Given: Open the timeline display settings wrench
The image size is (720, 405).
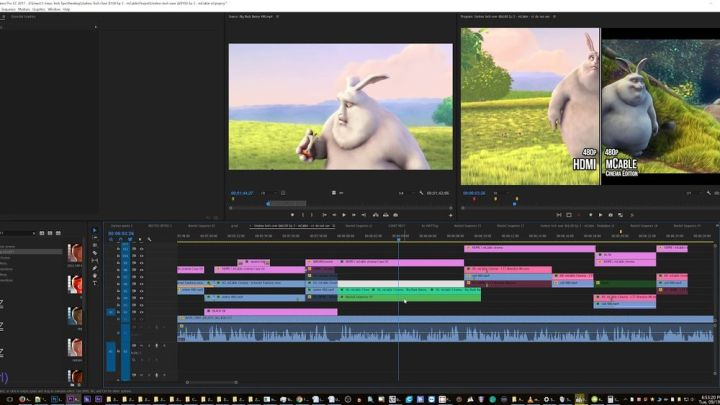Looking at the screenshot, I should 149,239.
